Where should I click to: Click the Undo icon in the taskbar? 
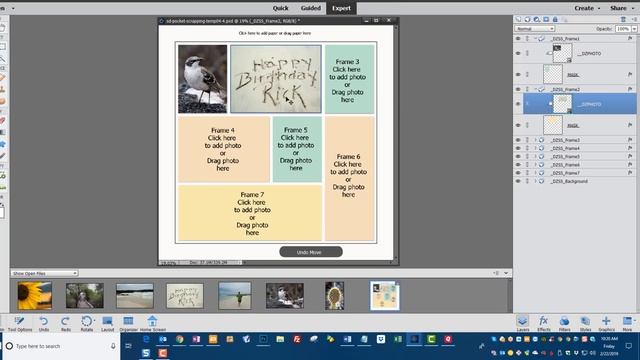coord(44,323)
